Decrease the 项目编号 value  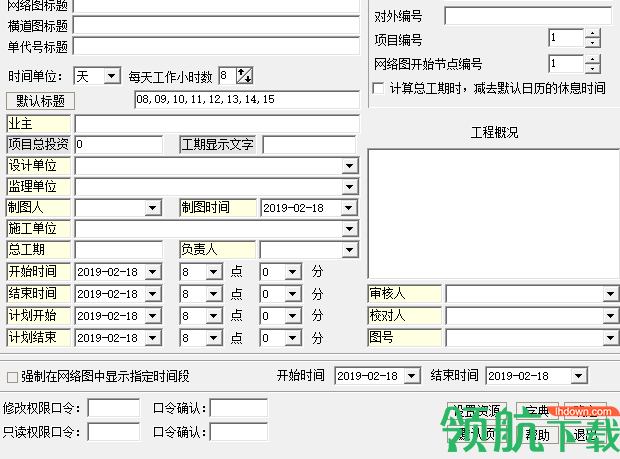click(592, 43)
